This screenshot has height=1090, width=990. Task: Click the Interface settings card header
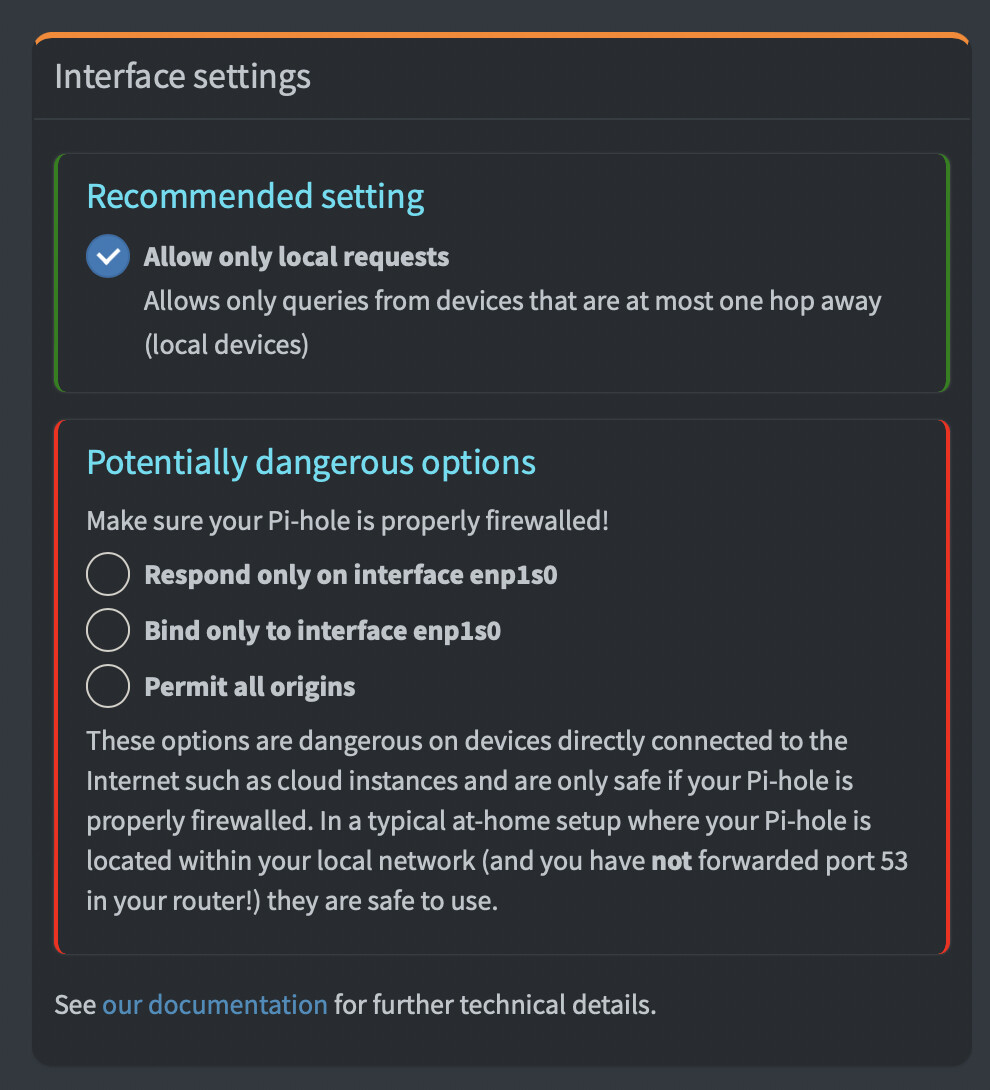[183, 76]
